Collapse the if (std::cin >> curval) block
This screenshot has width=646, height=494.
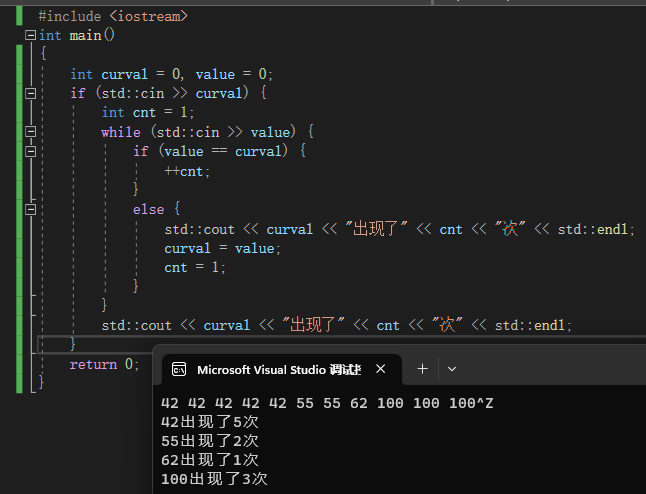30,93
